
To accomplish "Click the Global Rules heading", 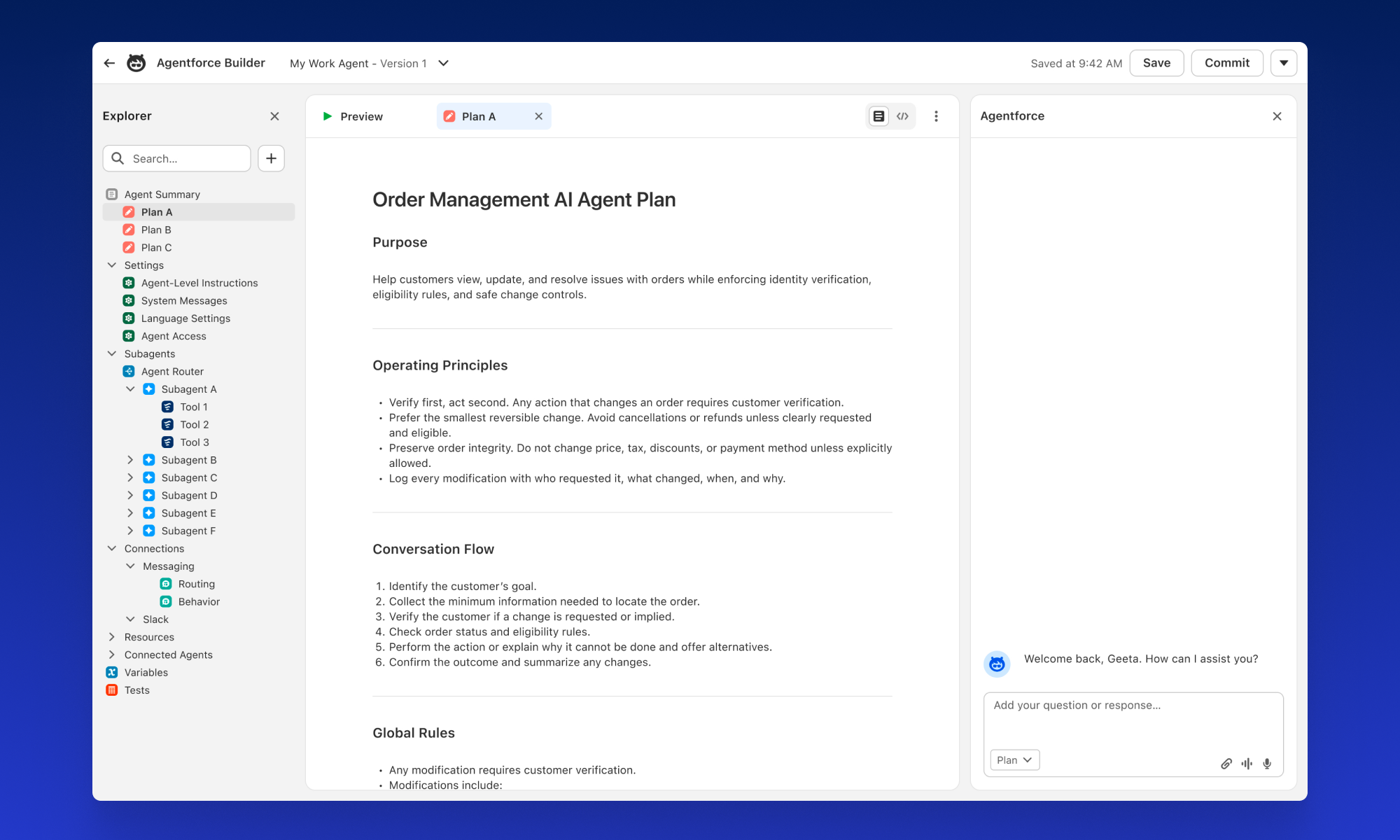I will pyautogui.click(x=413, y=733).
